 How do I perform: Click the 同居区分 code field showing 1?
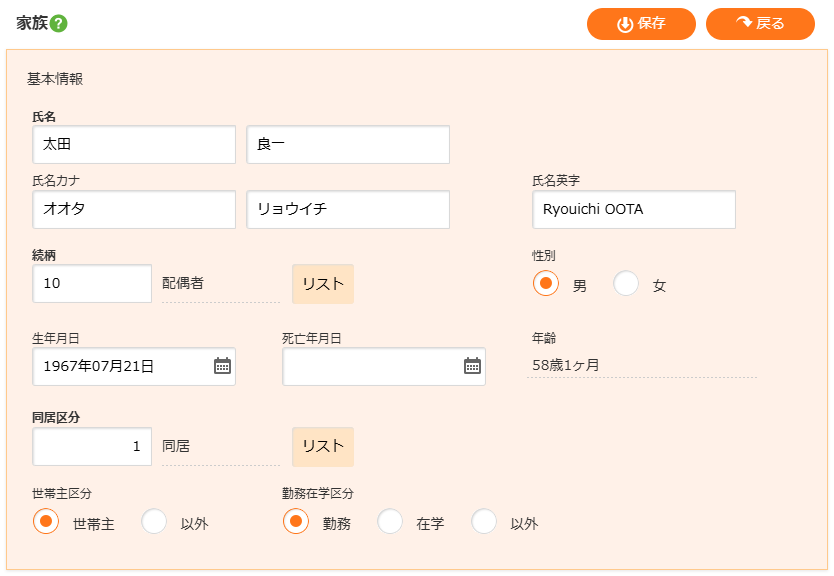pos(92,447)
